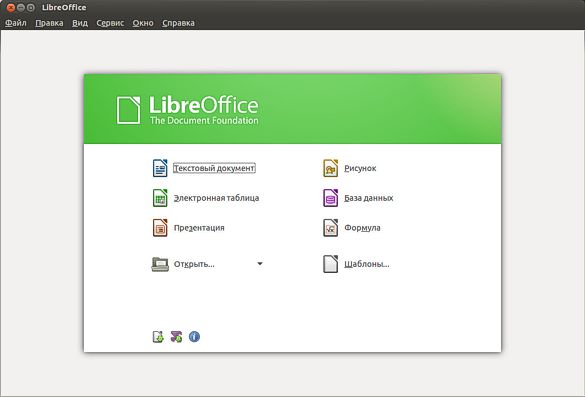Open the Файл menu
The height and width of the screenshot is (397, 585).
tap(15, 23)
